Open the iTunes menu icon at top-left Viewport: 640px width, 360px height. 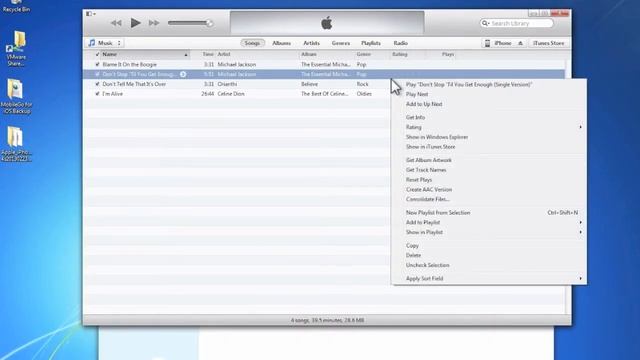[x=91, y=14]
